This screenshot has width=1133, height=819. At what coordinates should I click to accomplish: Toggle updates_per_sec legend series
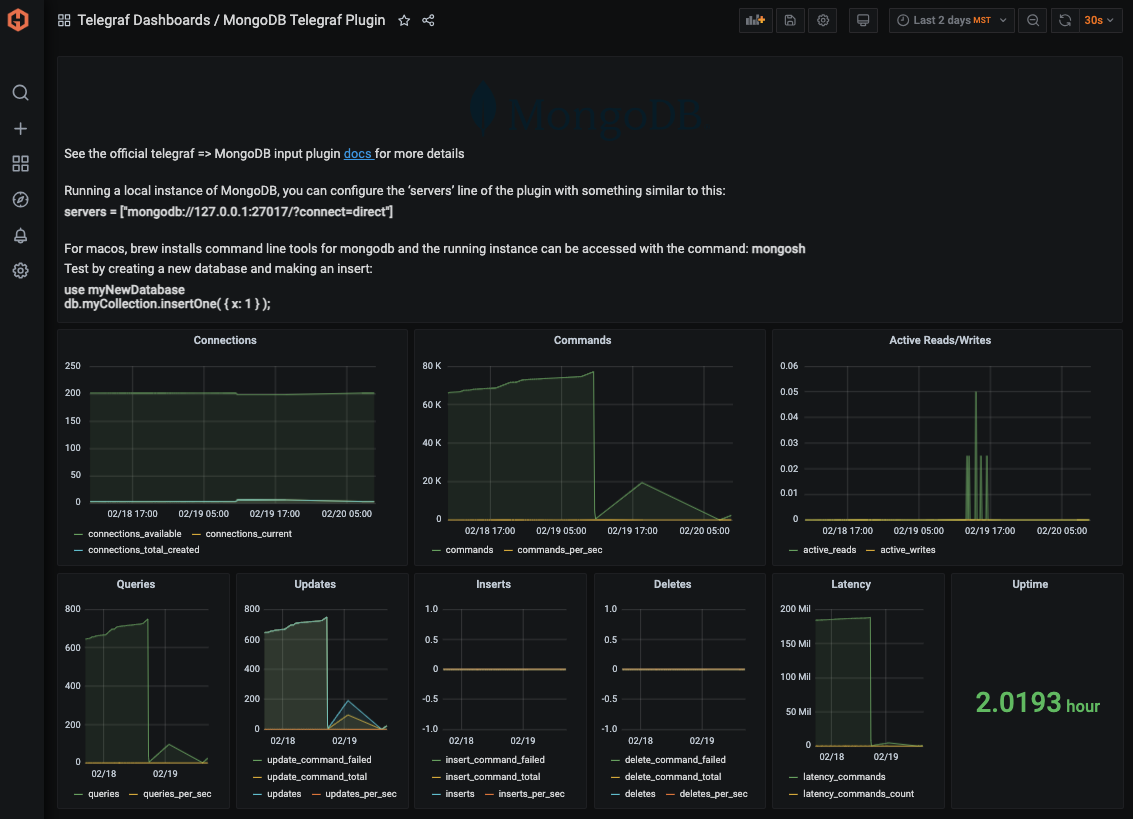tap(361, 794)
